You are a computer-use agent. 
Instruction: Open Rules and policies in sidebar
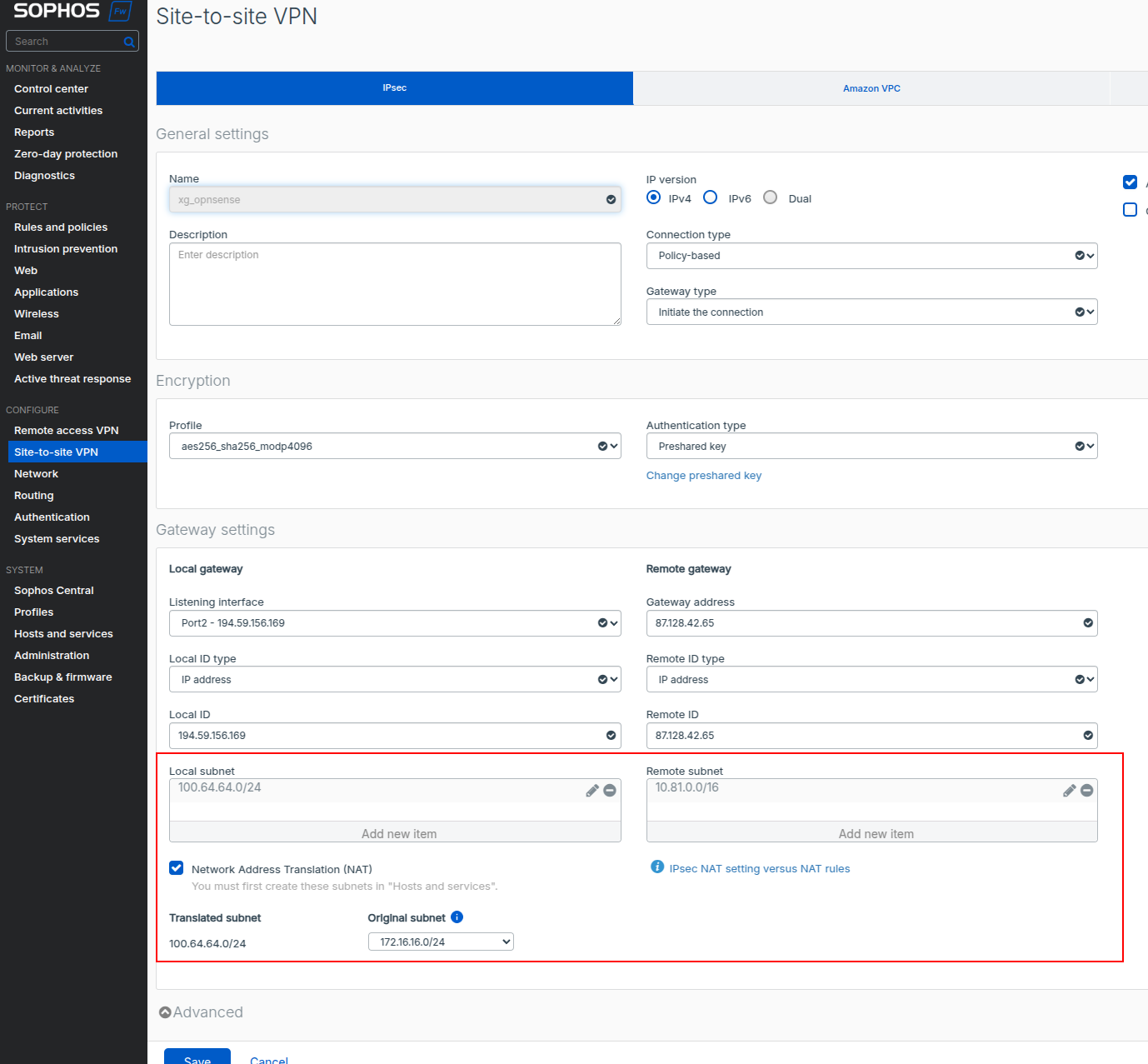(61, 227)
